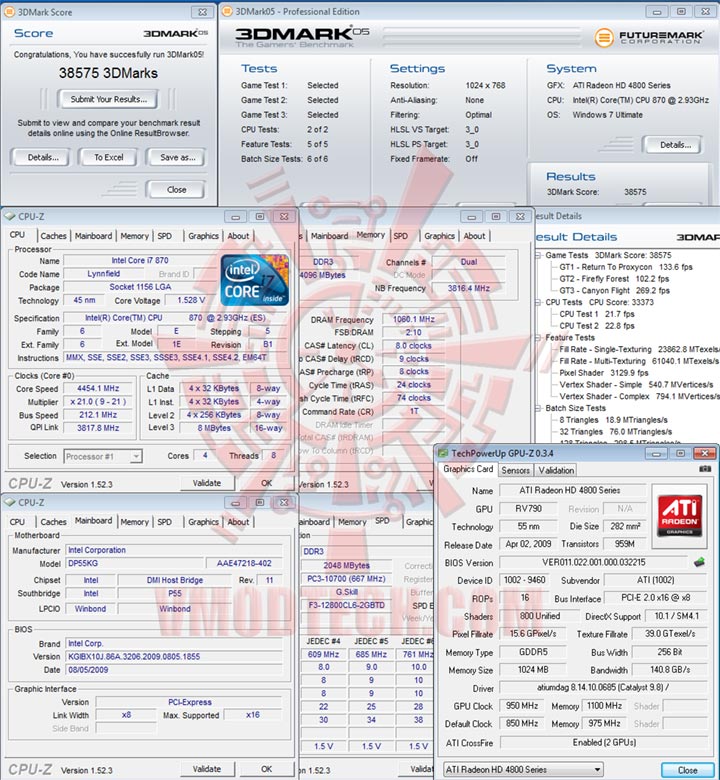This screenshot has height=780, width=720.
Task: Collapse Batch Size Tests tree node
Action: click(538, 408)
